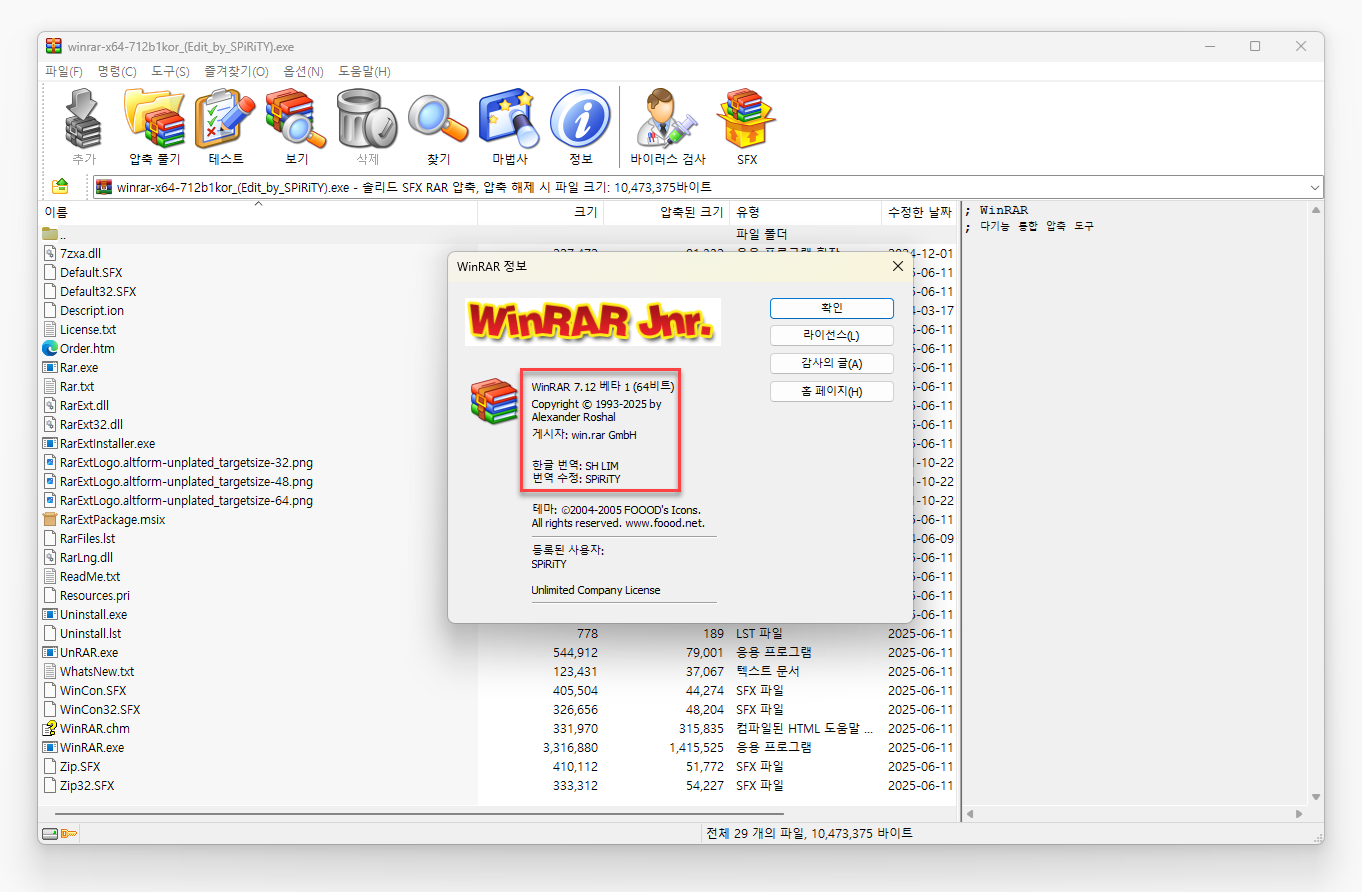Select the Order.htm Edge file icon
This screenshot has height=892, width=1362.
click(x=51, y=348)
